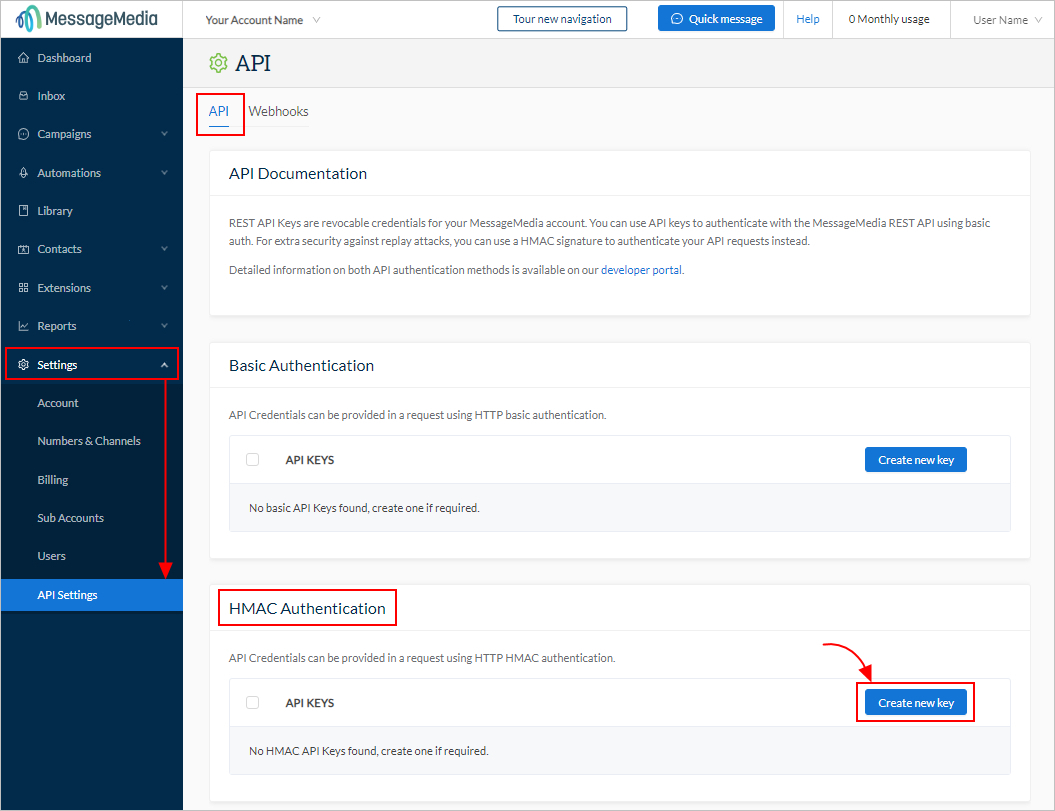
Task: Expand the Campaigns menu chevron
Action: [x=164, y=134]
